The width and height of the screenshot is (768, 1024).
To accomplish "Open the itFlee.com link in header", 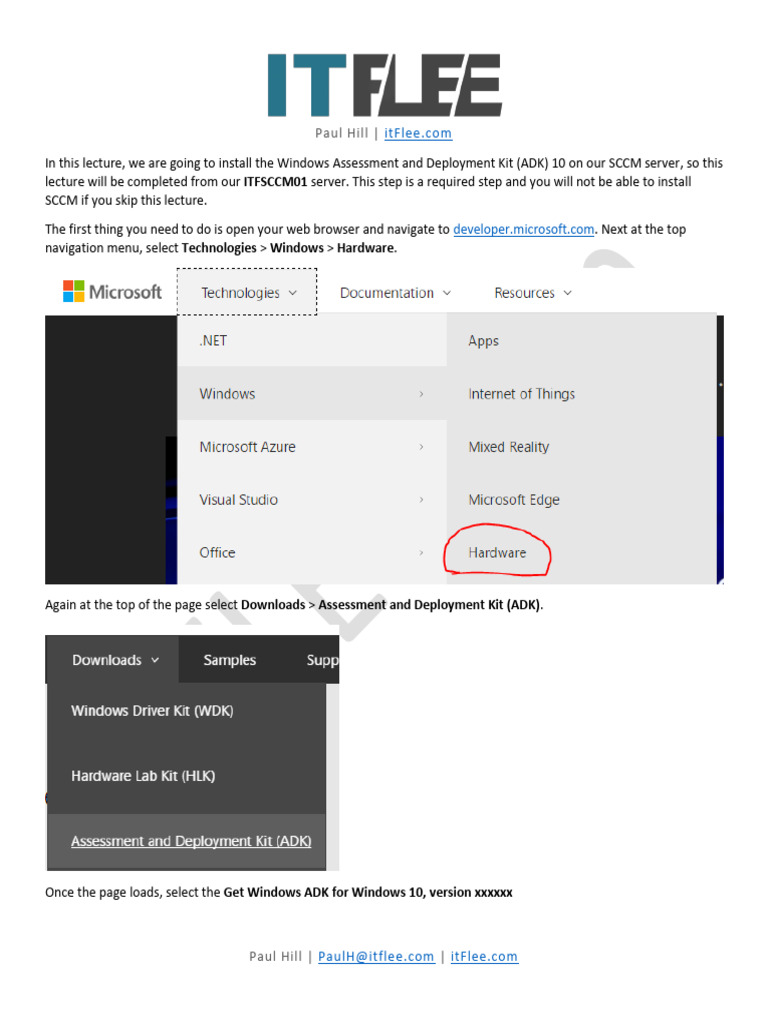I will (x=418, y=133).
